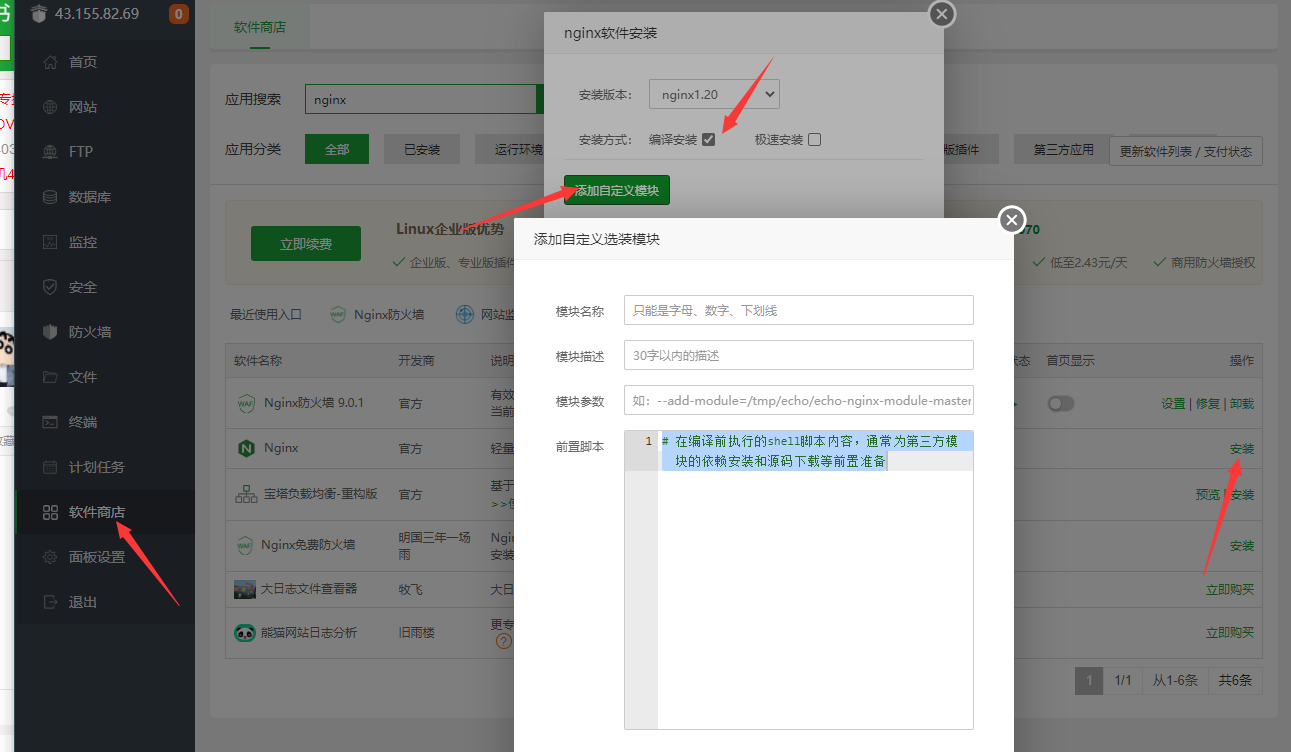Click the 立即续费 button
The image size is (1291, 752).
[x=306, y=243]
